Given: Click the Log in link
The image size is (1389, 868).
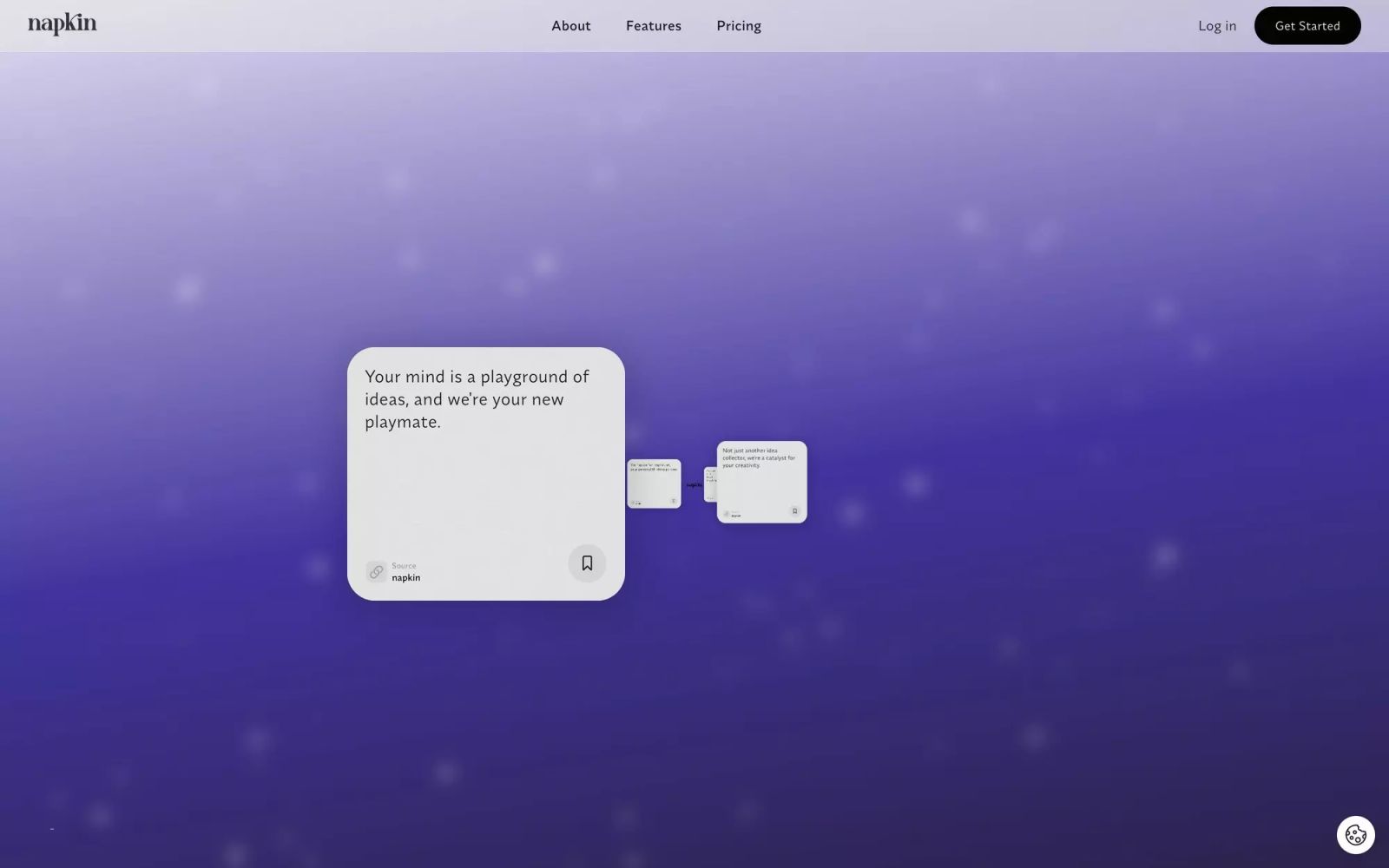Looking at the screenshot, I should [x=1217, y=26].
